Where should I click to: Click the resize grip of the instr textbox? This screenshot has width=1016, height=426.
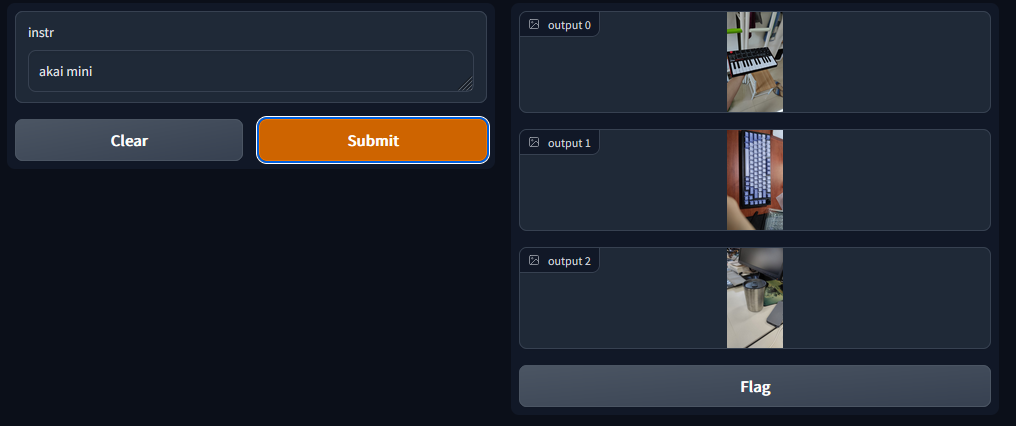point(467,84)
